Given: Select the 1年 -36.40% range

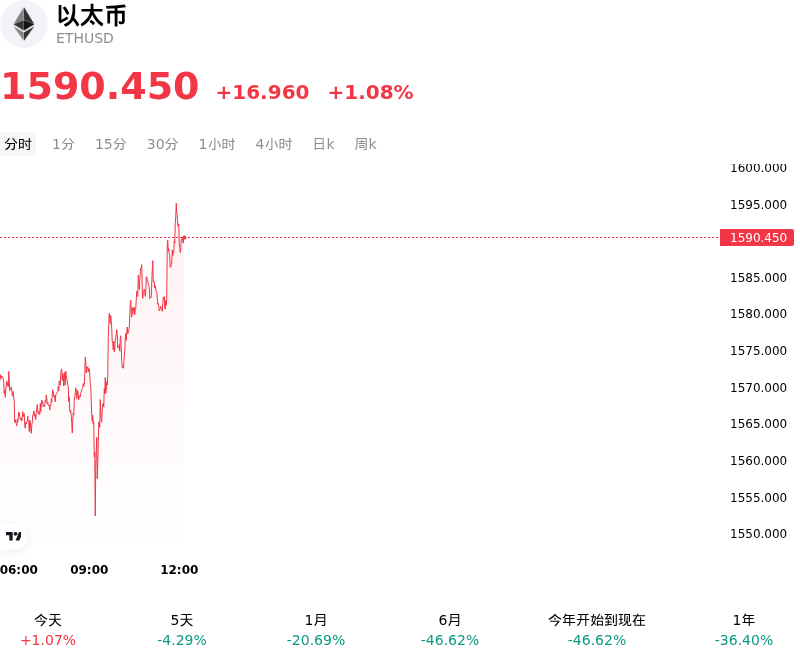Looking at the screenshot, I should pos(743,630).
